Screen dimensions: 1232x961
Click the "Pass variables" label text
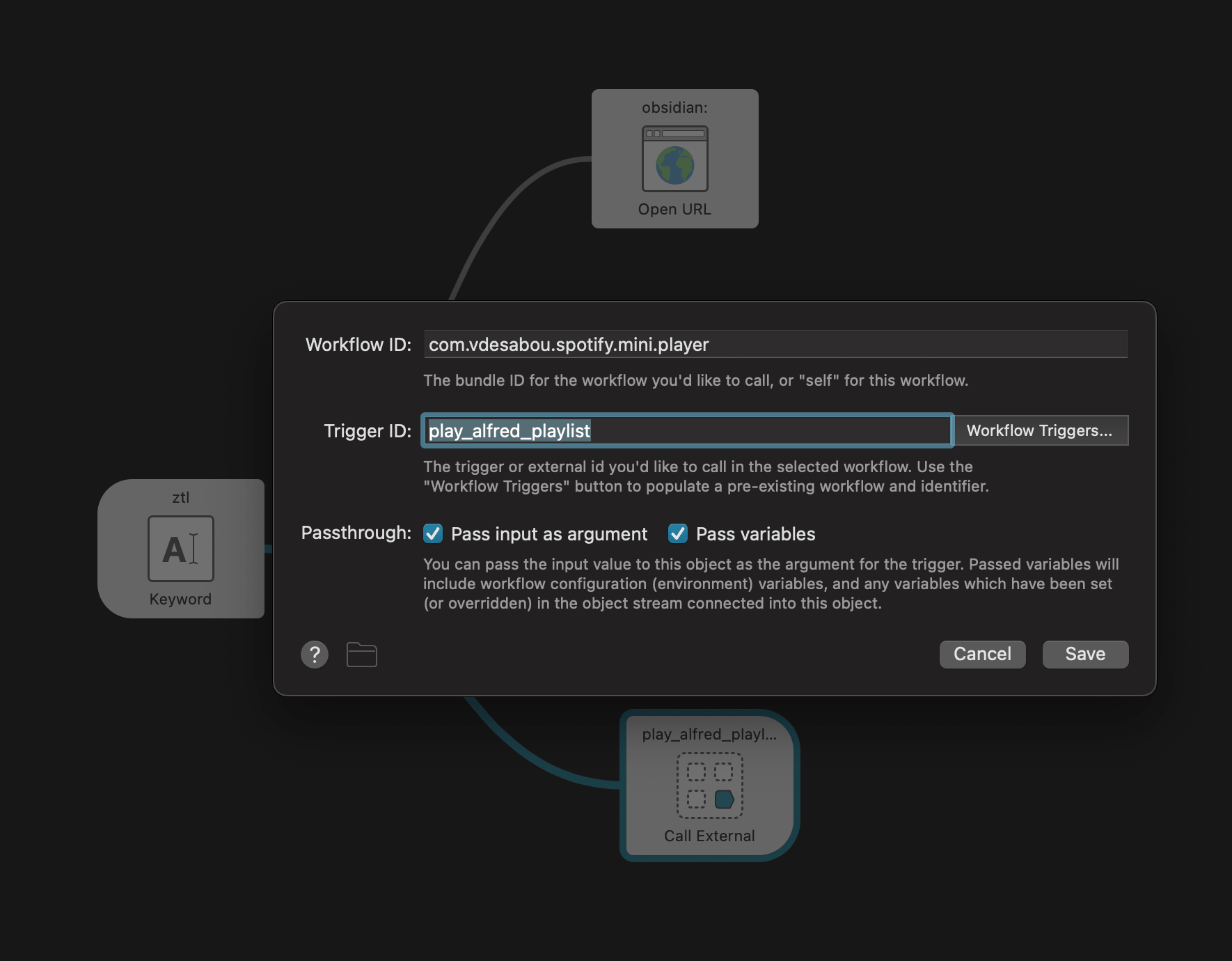pyautogui.click(x=756, y=534)
